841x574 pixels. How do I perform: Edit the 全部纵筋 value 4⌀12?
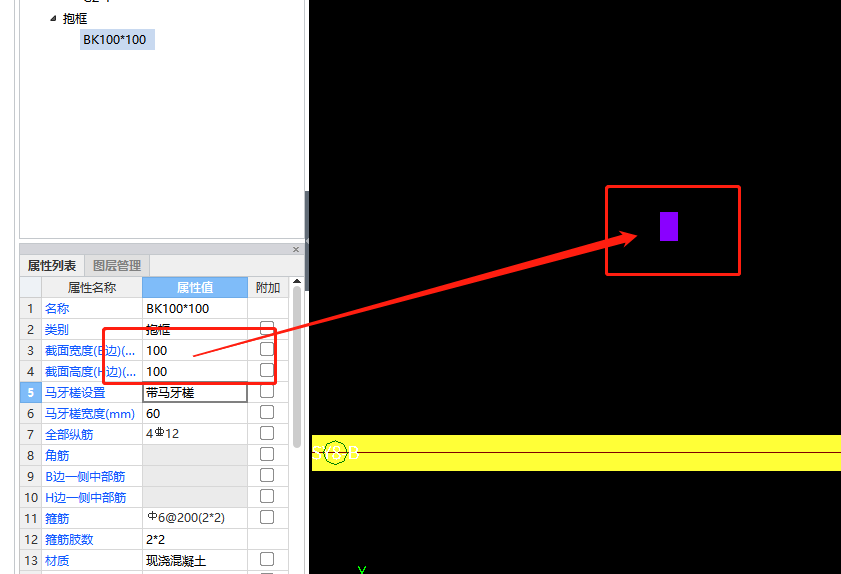coord(195,434)
